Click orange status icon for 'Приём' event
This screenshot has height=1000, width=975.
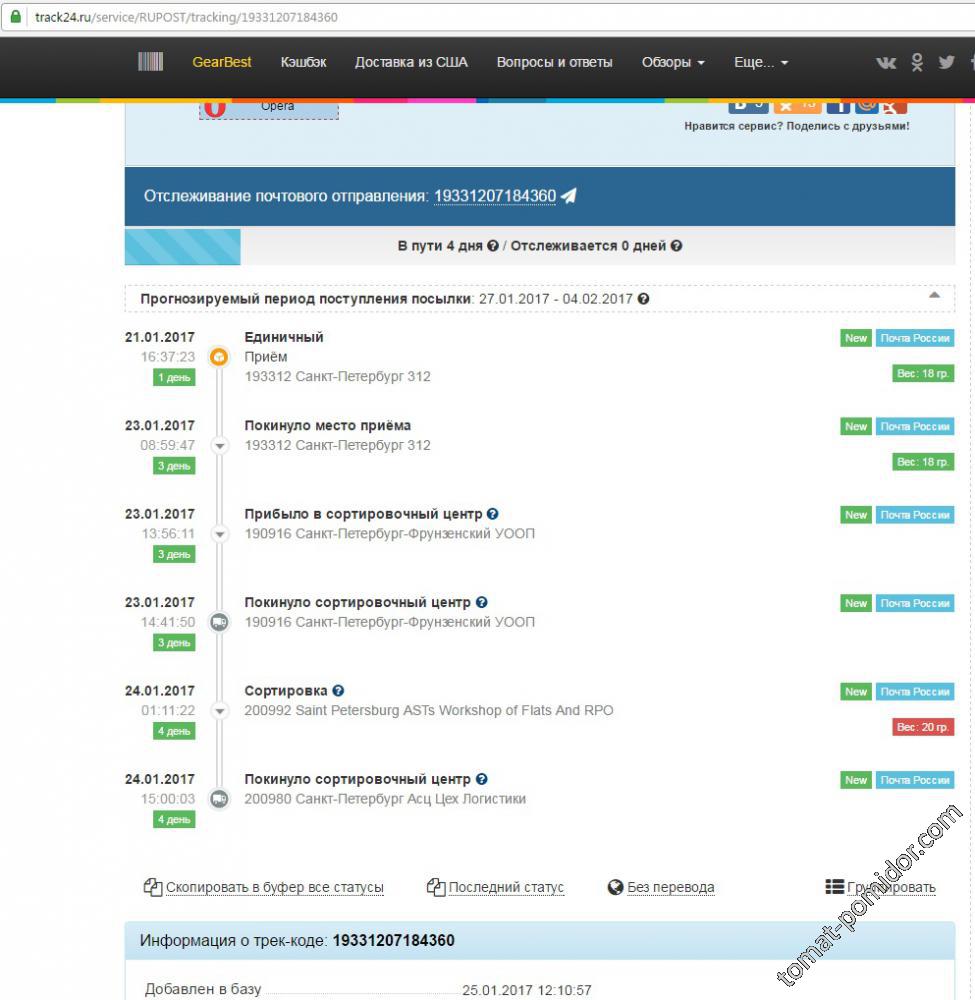pos(219,357)
